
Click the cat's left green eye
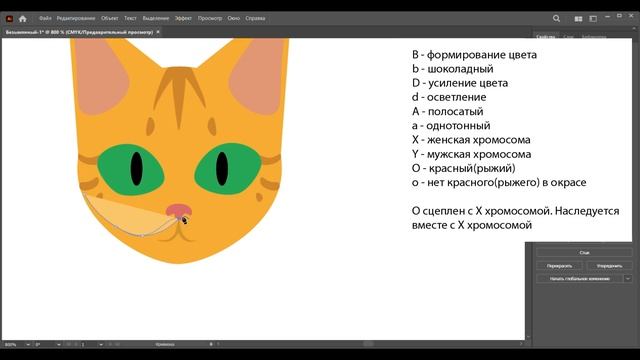pyautogui.click(x=131, y=169)
